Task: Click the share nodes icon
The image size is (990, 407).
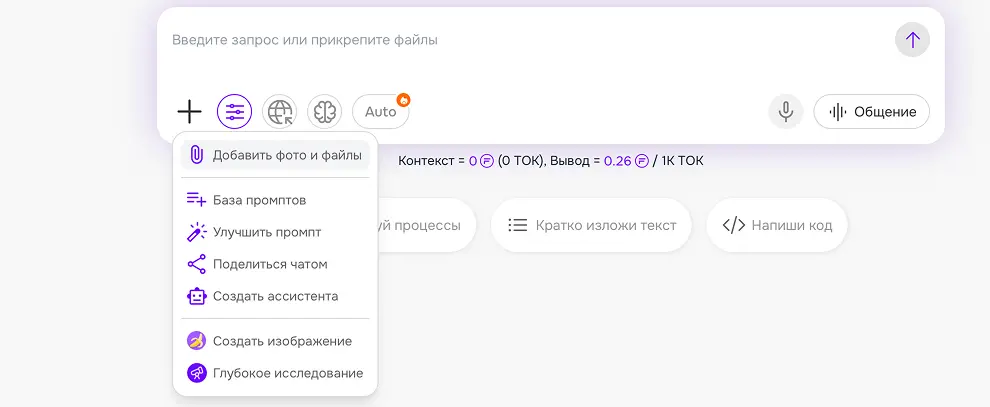Action: [196, 264]
